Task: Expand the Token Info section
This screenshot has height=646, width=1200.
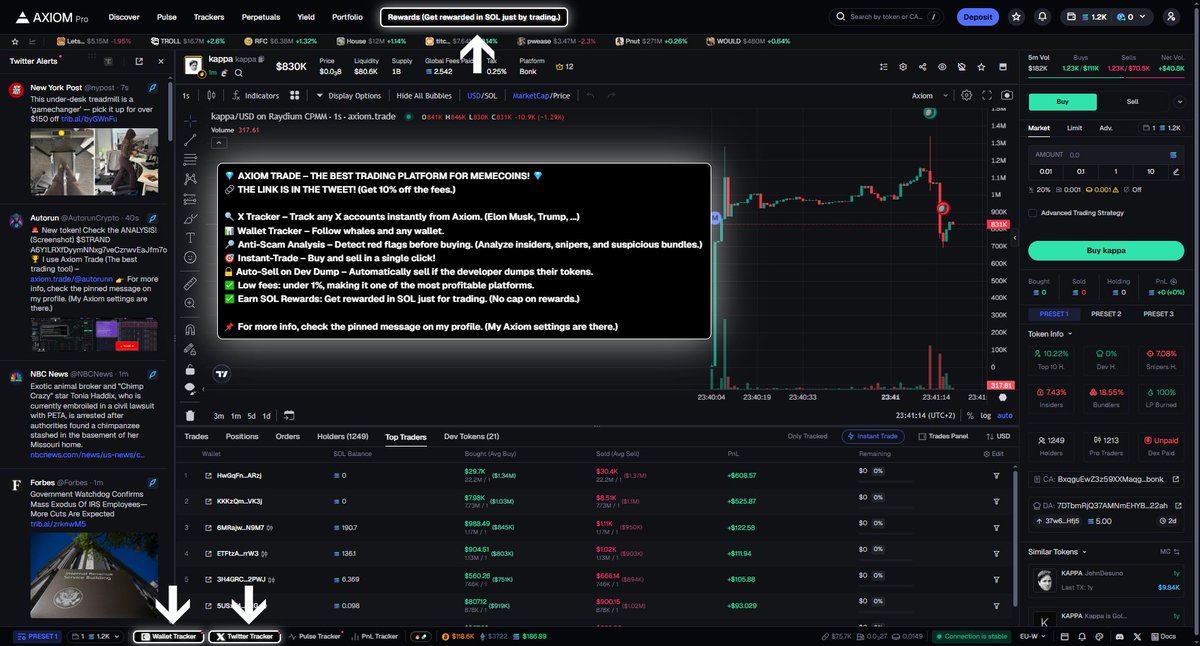Action: pos(1050,334)
